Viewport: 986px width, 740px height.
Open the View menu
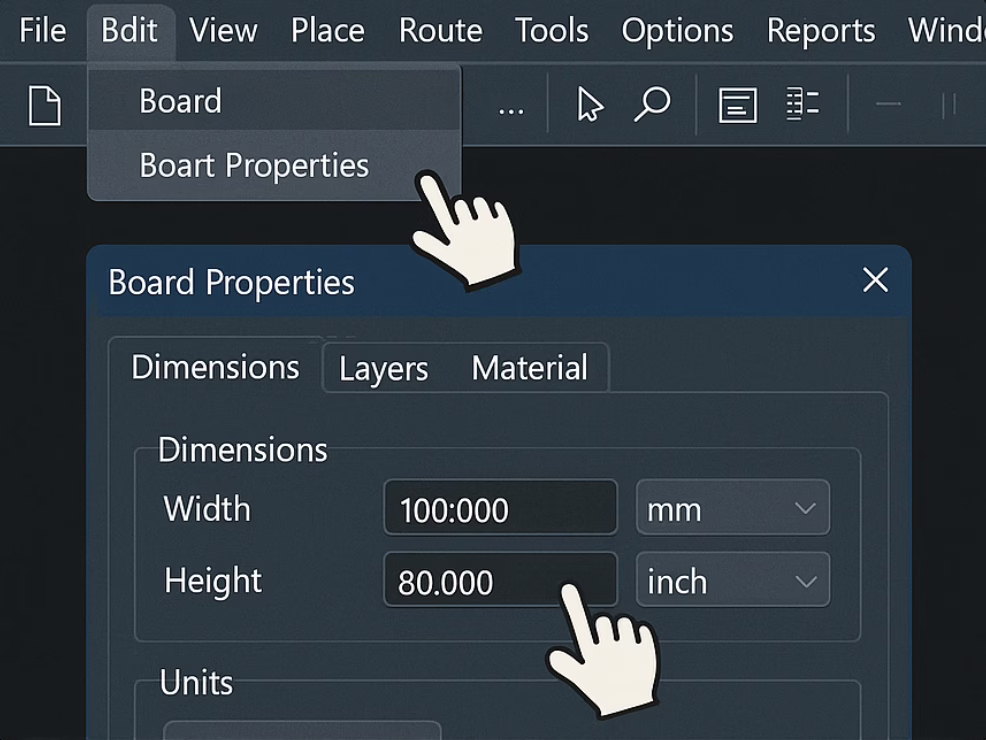pos(223,30)
